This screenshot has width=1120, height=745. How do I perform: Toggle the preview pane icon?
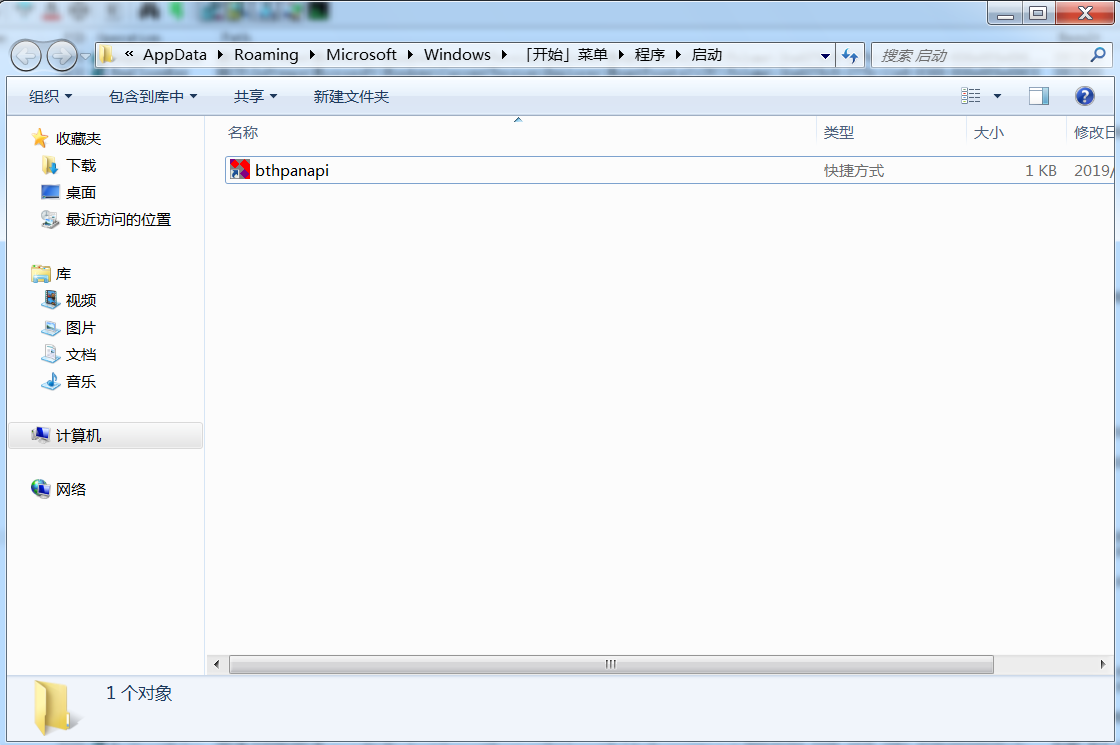point(1039,96)
